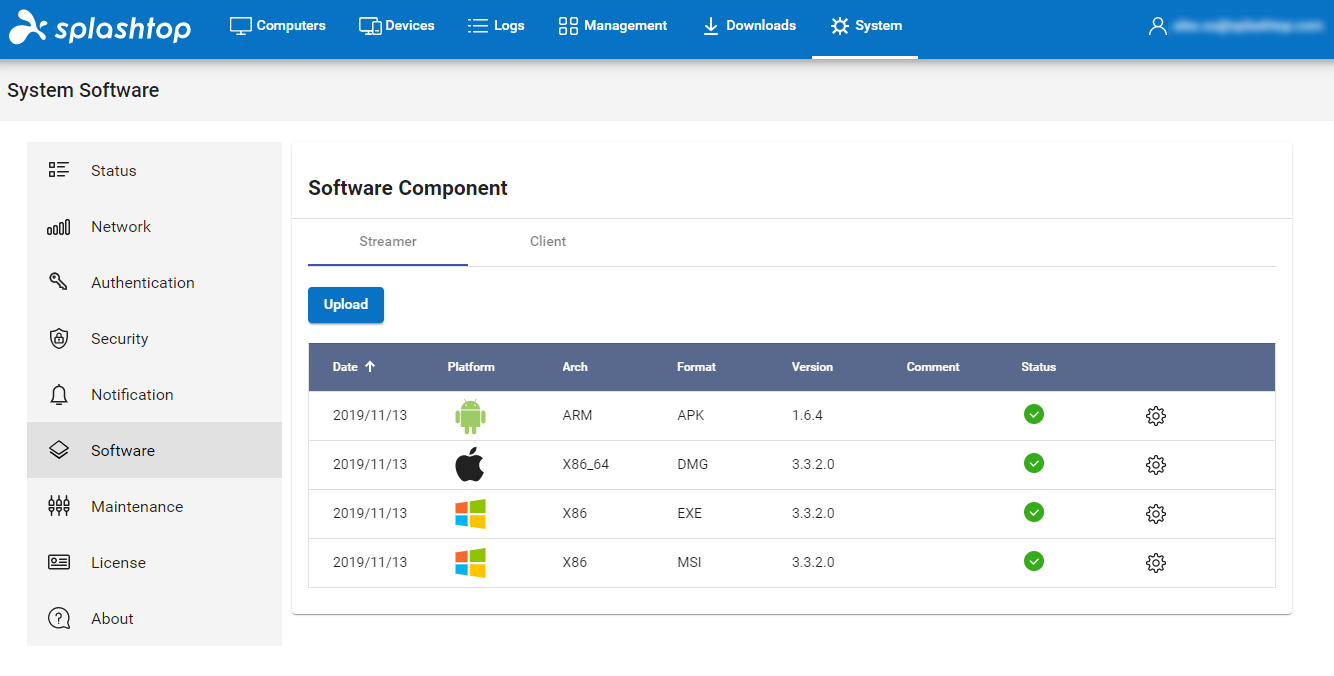Go to the Logs menu
The image size is (1334, 676).
tap(496, 26)
